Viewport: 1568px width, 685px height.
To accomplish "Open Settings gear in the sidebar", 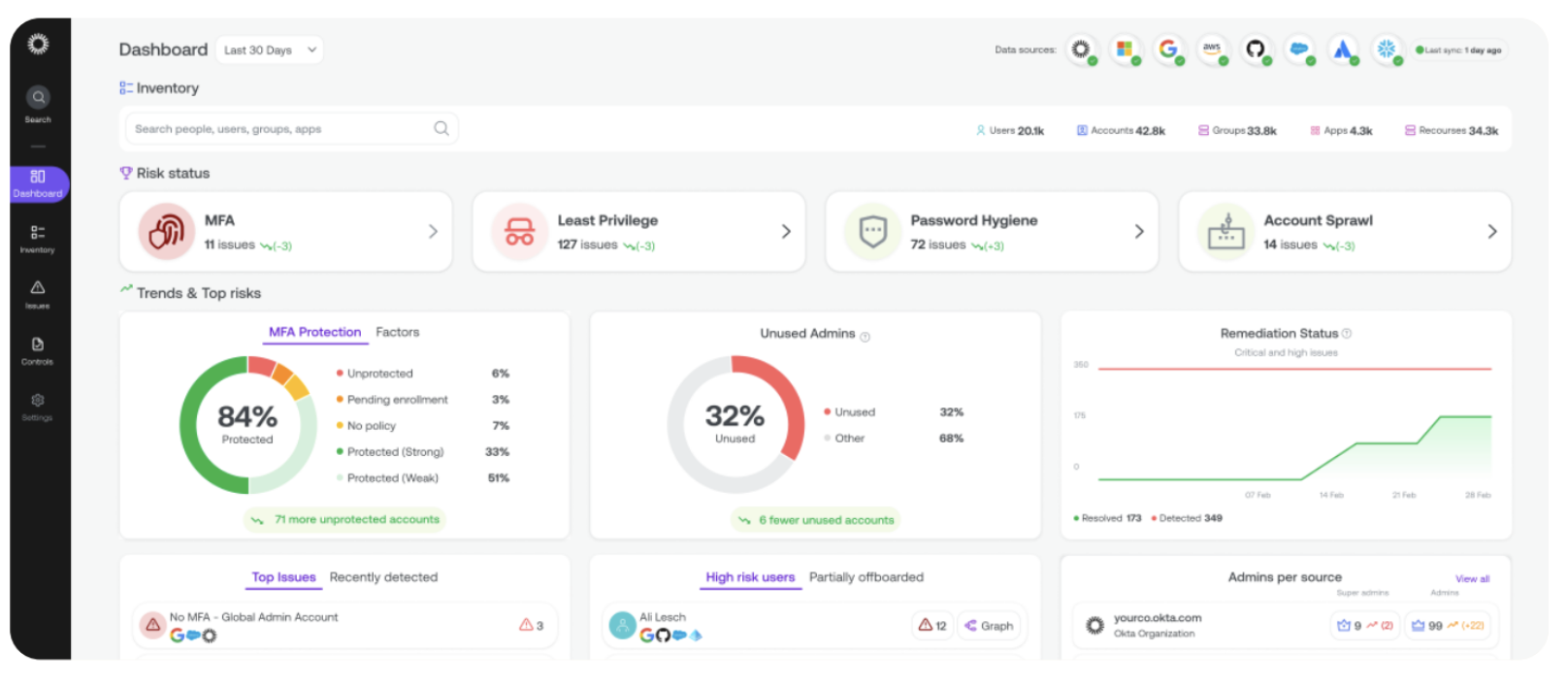I will click(x=38, y=406).
